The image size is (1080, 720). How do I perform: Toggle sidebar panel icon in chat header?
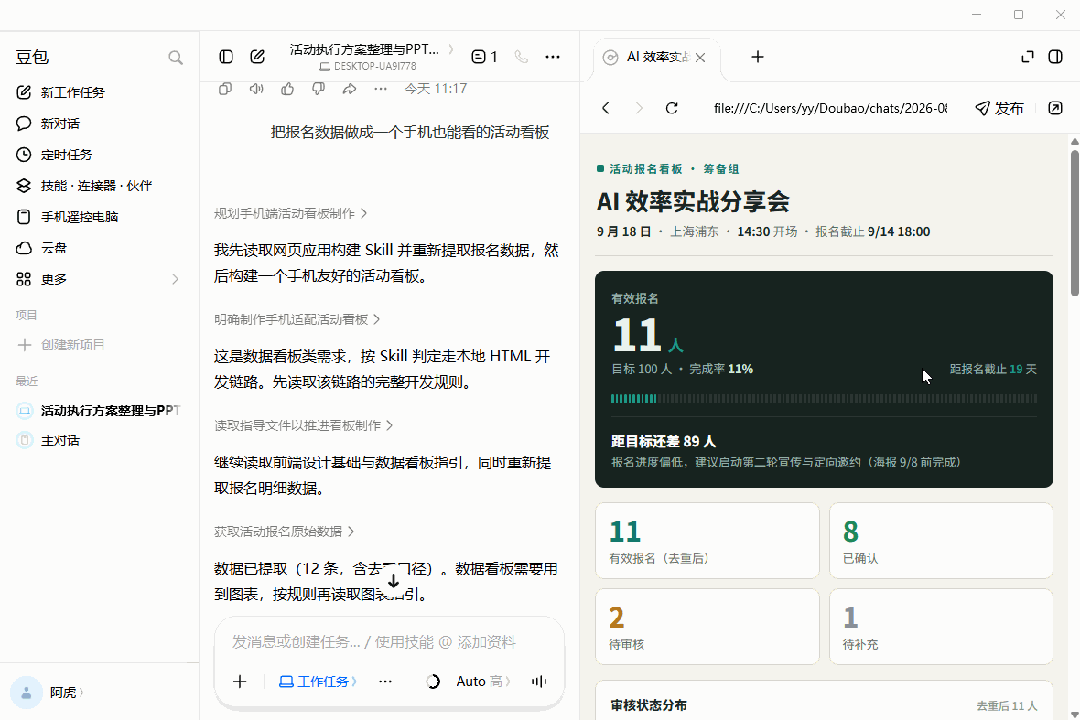point(226,56)
